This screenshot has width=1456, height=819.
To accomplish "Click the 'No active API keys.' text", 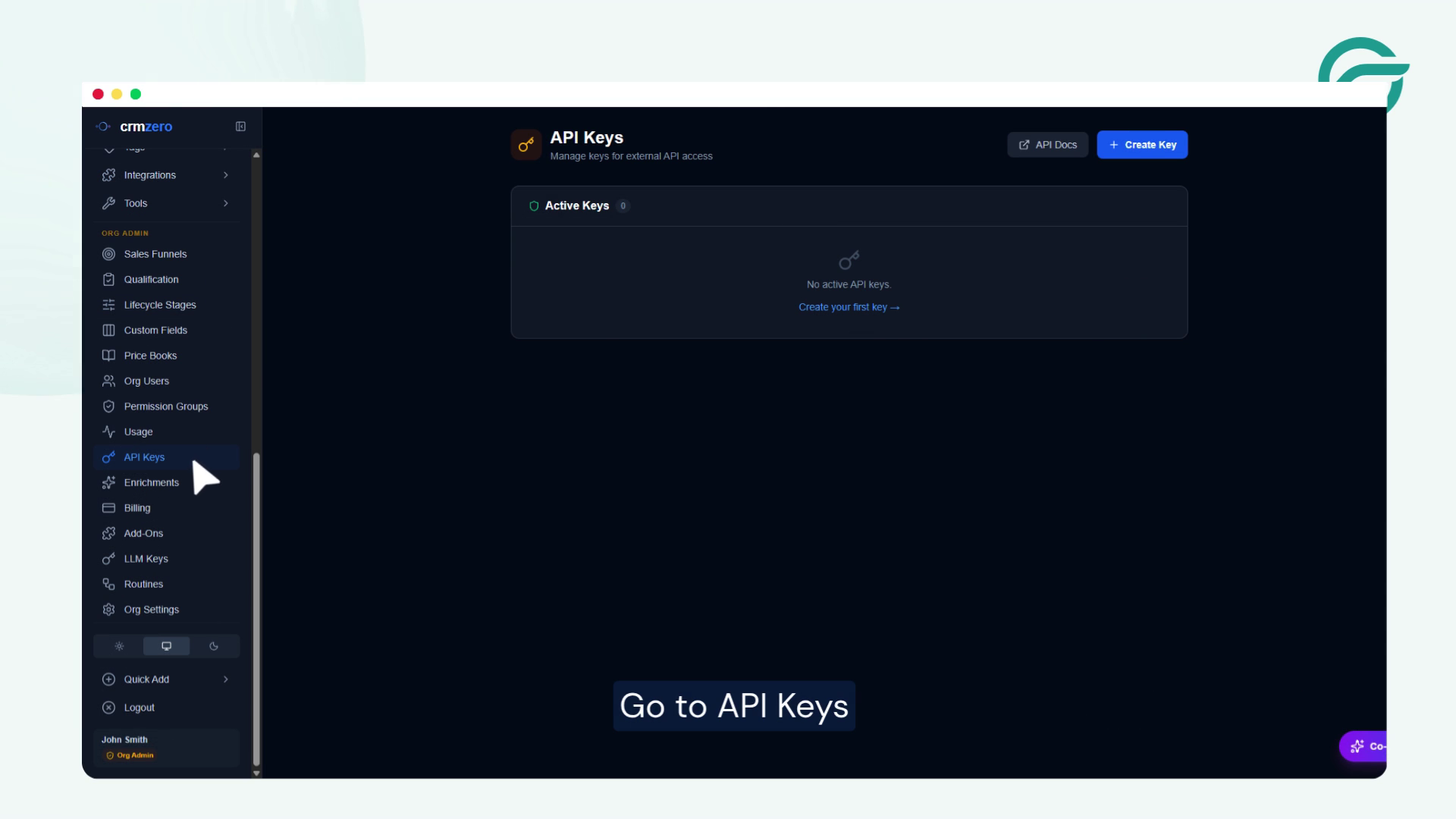I will click(849, 284).
